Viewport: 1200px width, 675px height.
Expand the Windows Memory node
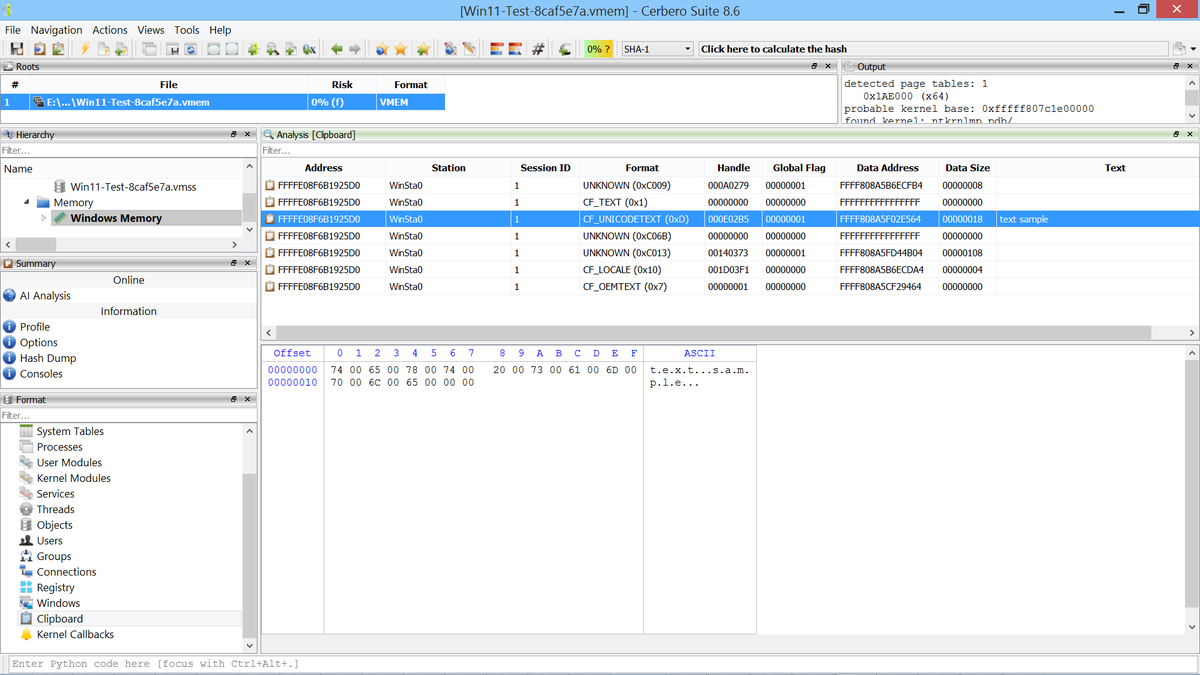[43, 218]
